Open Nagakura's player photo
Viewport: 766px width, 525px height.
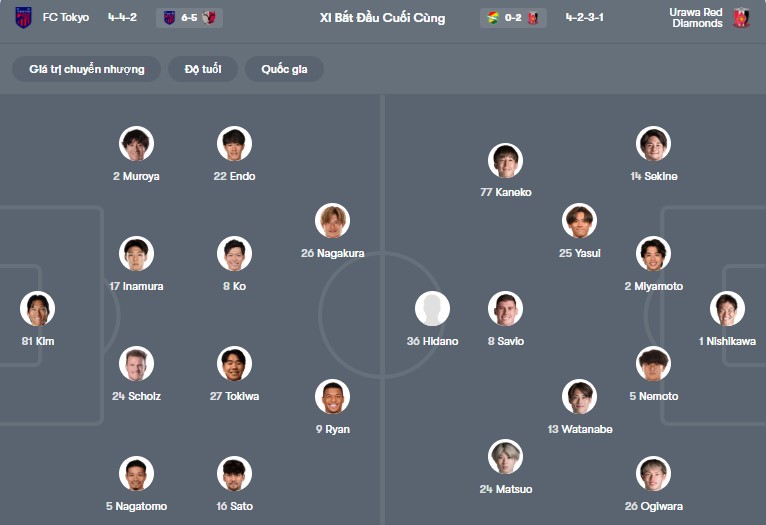pos(332,221)
